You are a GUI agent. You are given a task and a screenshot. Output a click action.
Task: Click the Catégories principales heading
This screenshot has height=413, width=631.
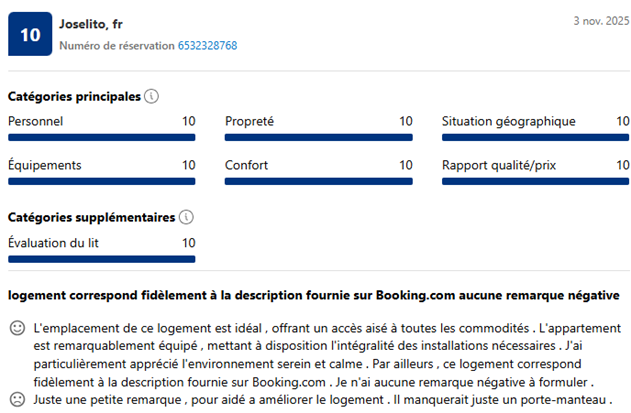tap(74, 97)
